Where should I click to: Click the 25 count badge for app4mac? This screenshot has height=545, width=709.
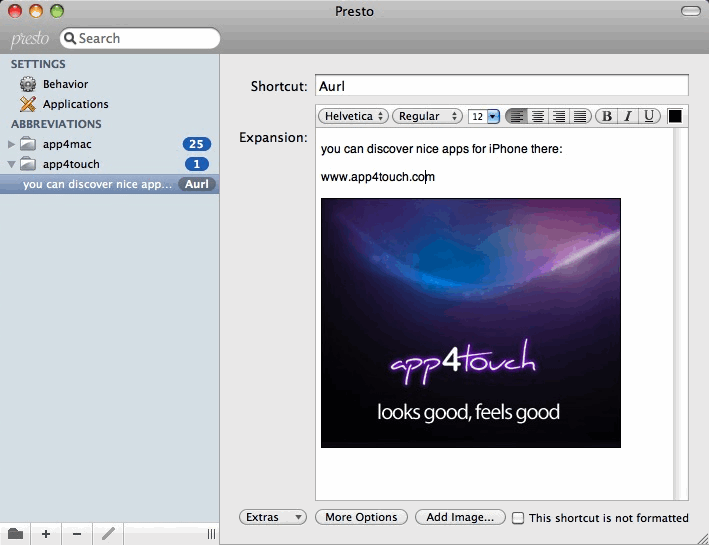(196, 144)
